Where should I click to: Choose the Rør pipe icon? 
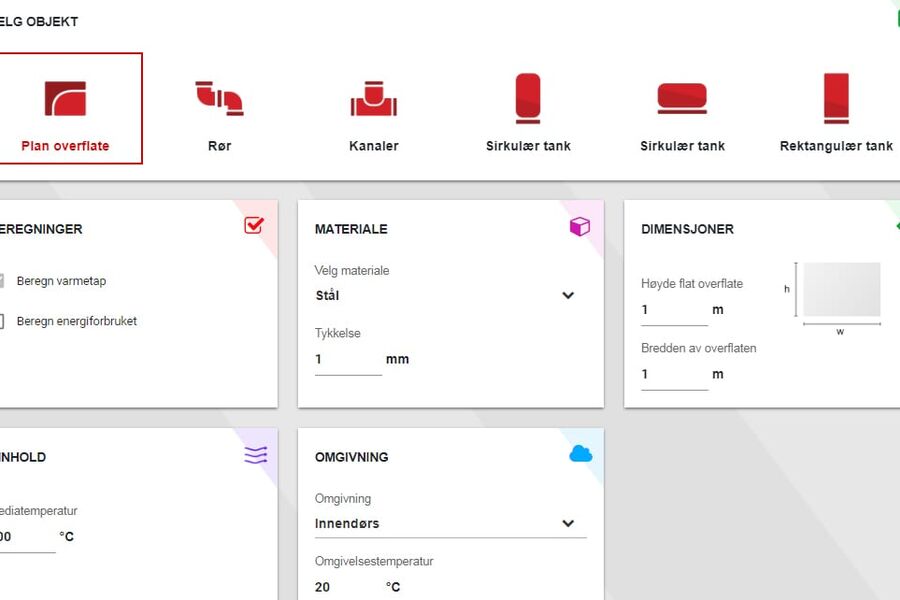[219, 99]
